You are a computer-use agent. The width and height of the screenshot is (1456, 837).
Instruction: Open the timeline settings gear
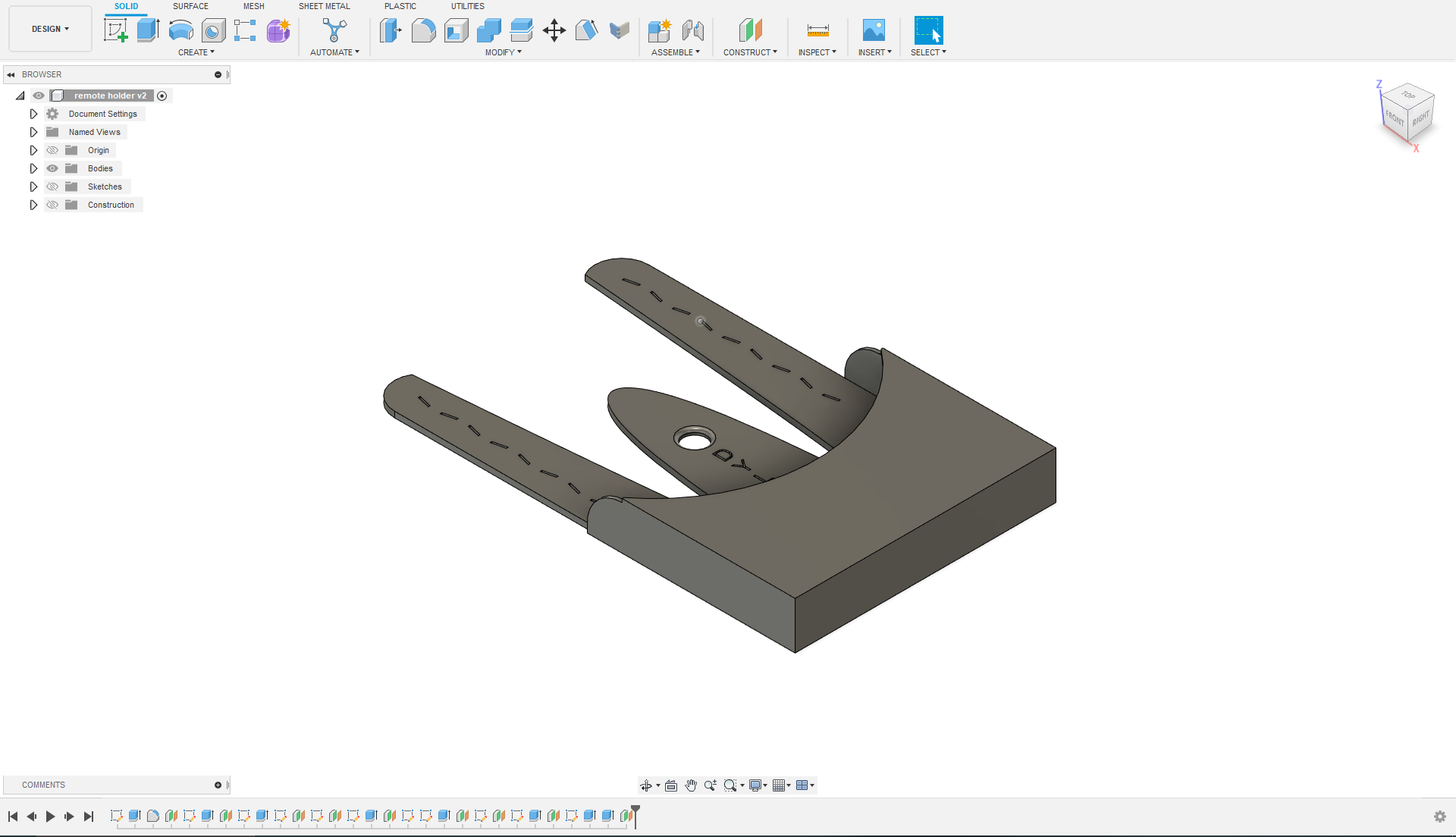click(x=1440, y=817)
